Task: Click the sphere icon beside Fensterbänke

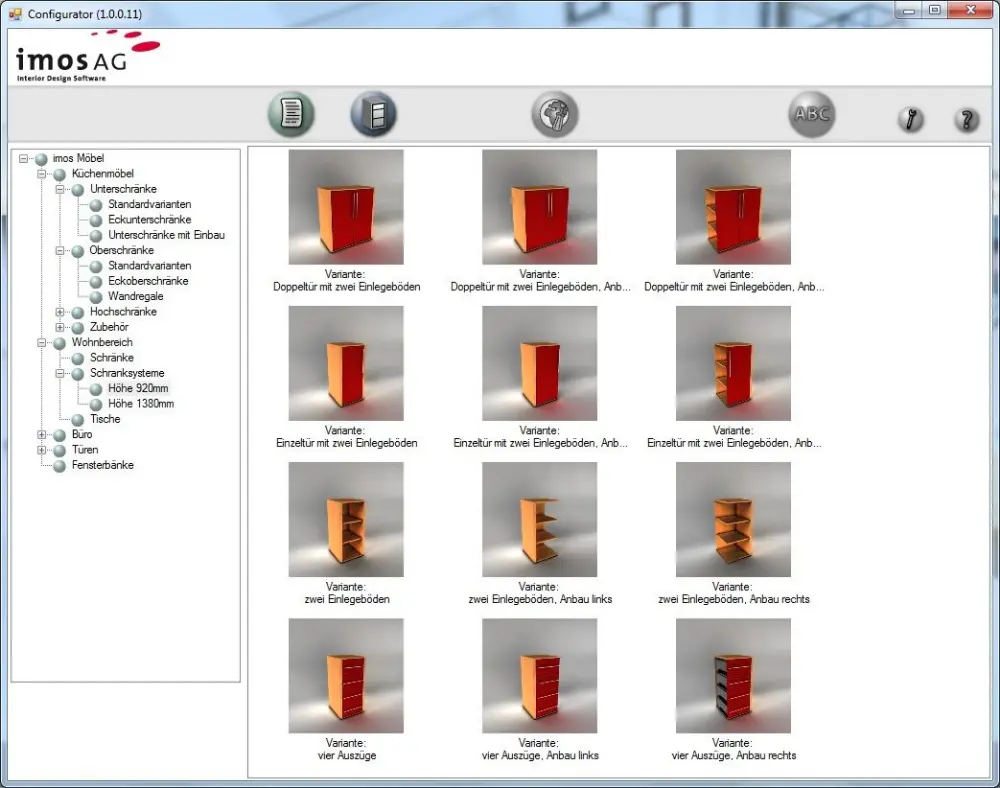Action: click(x=58, y=465)
